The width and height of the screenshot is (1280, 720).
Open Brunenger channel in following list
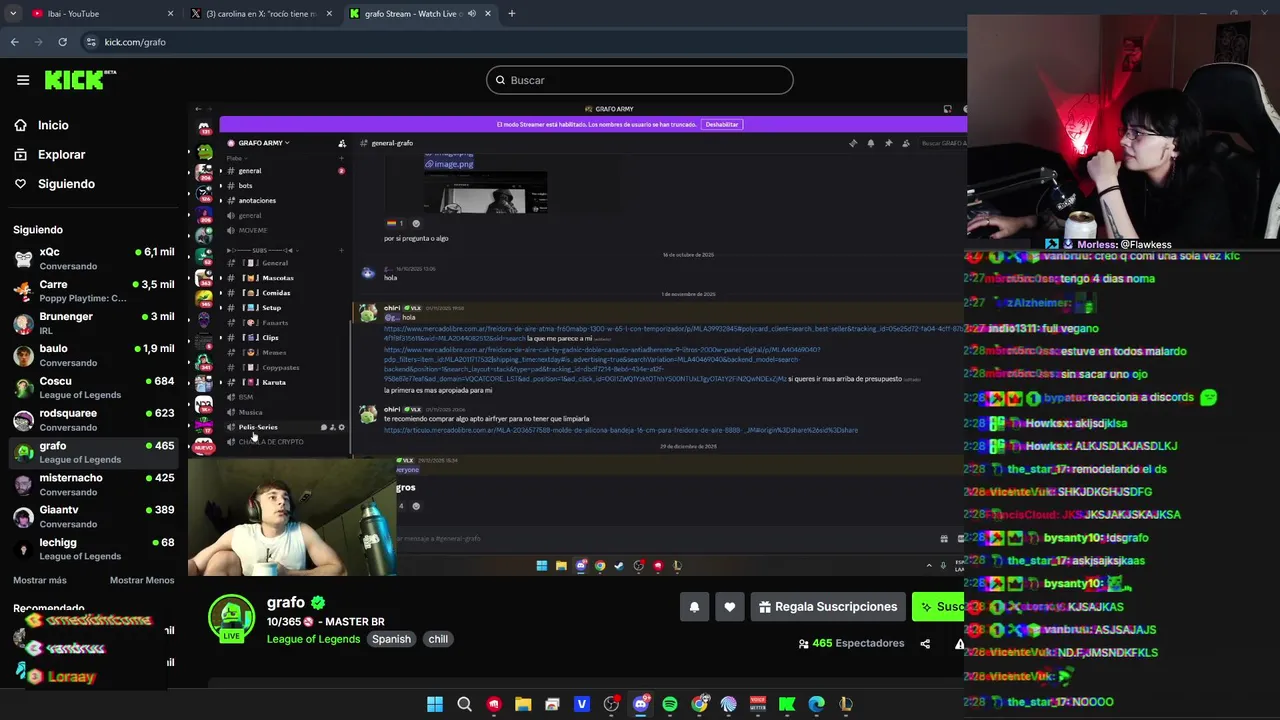(x=94, y=323)
